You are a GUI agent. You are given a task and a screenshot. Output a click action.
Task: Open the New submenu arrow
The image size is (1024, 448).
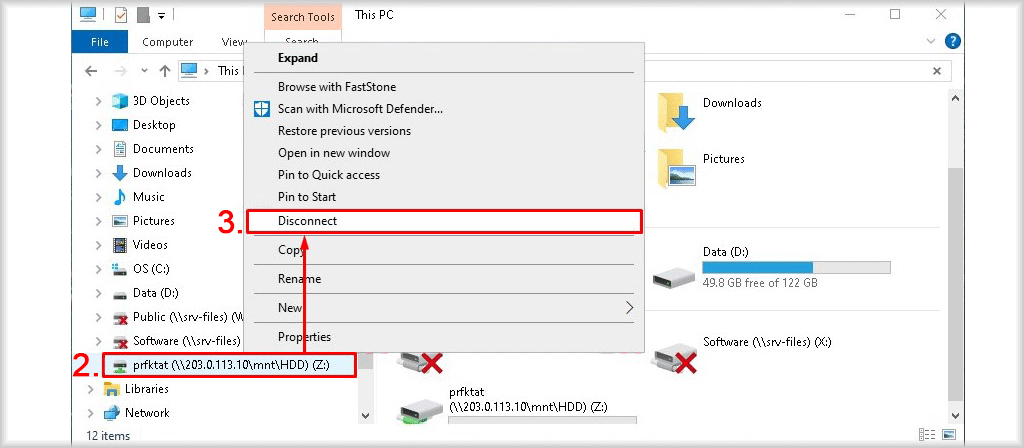629,308
